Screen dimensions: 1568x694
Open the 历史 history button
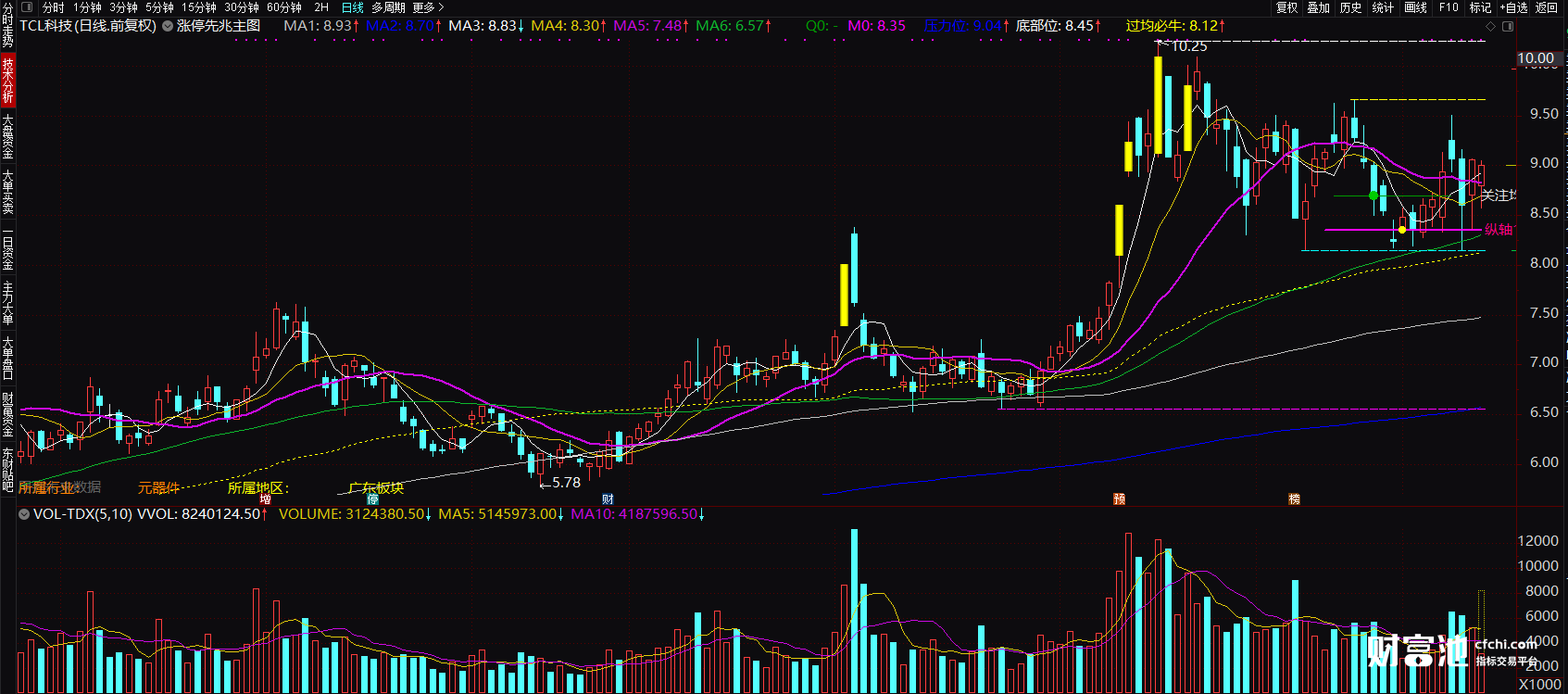point(1351,7)
